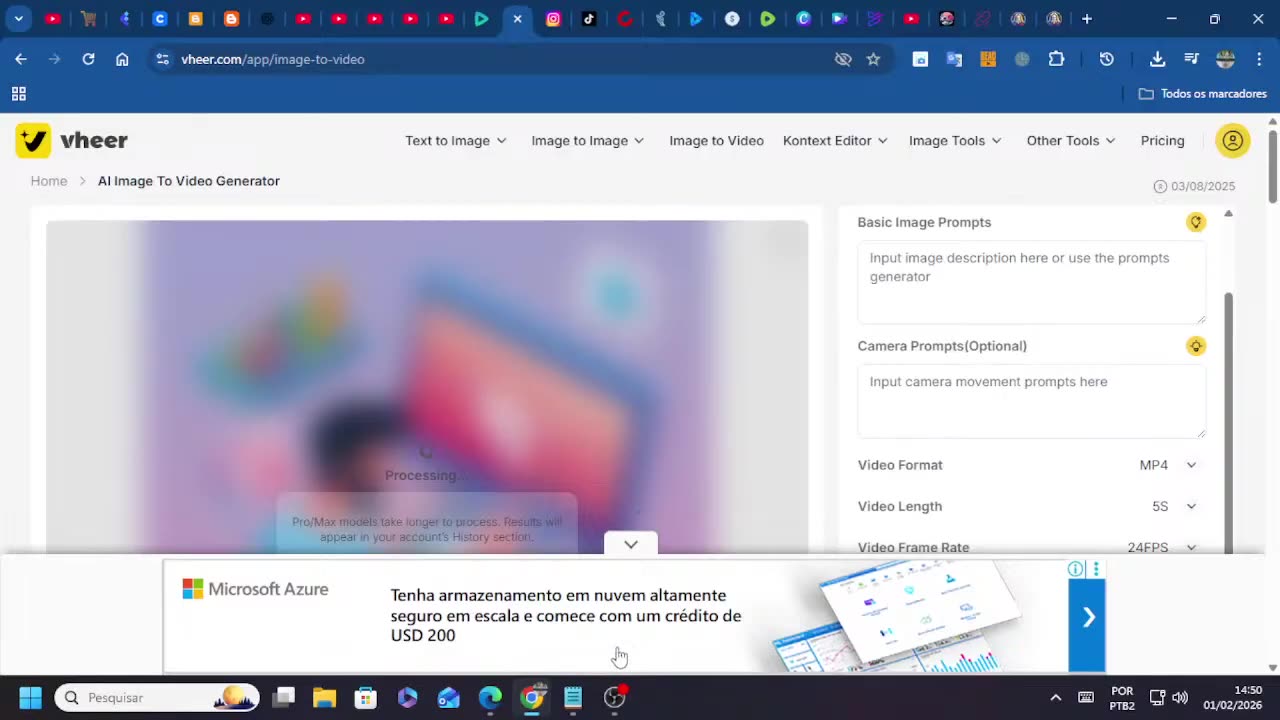Image resolution: width=1280 pixels, height=720 pixels.
Task: Open browser Downloads
Action: click(1157, 59)
